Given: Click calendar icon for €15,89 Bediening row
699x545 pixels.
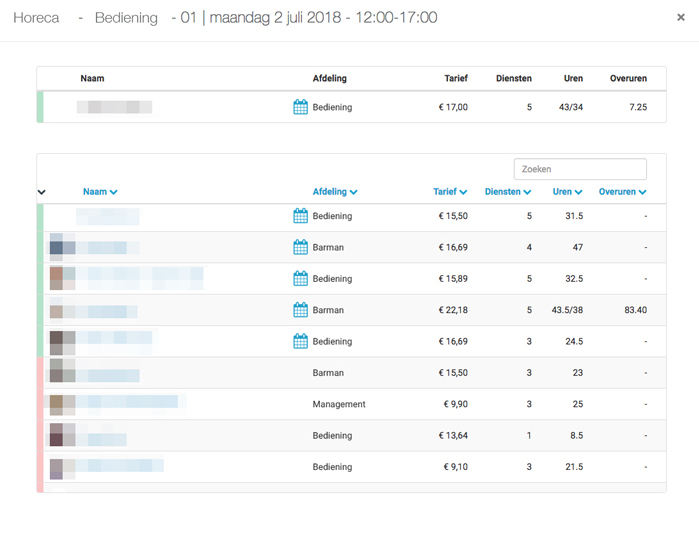Looking at the screenshot, I should pyautogui.click(x=300, y=279).
